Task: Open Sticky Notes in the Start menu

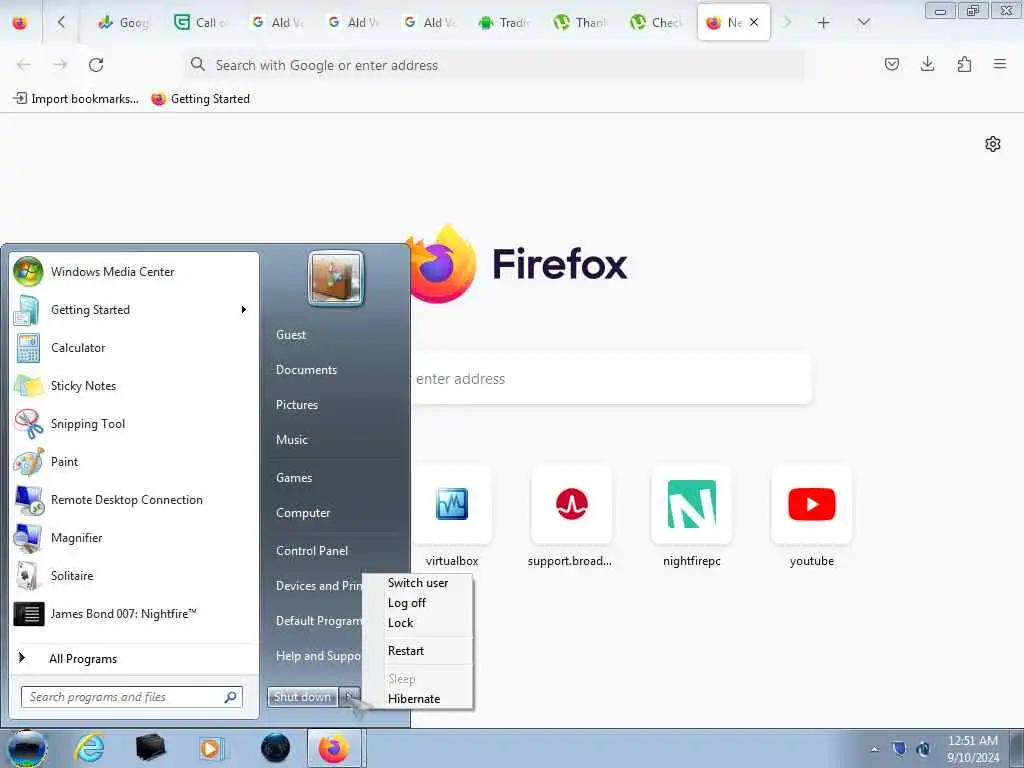Action: point(135,386)
